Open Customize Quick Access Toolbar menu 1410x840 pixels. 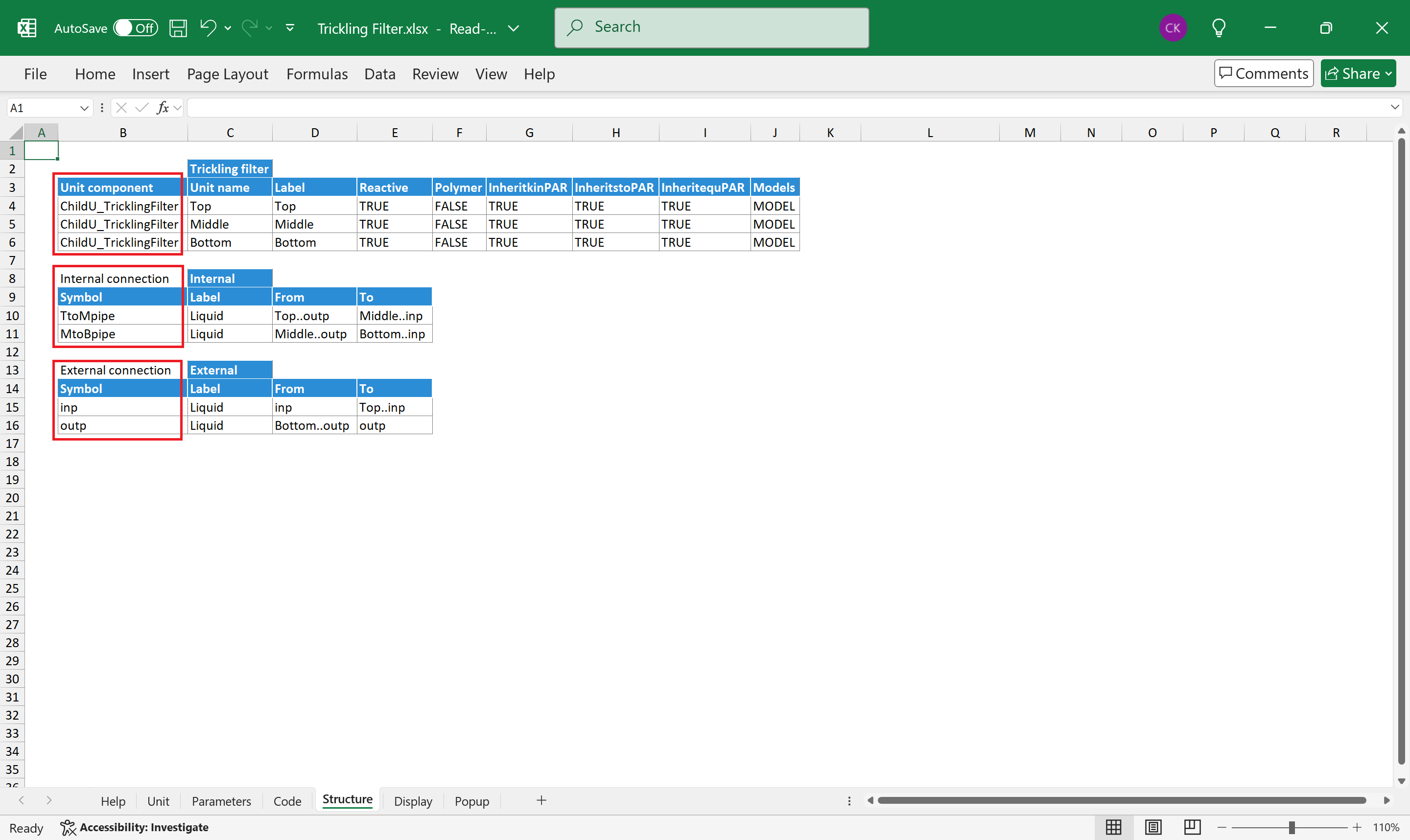tap(290, 28)
